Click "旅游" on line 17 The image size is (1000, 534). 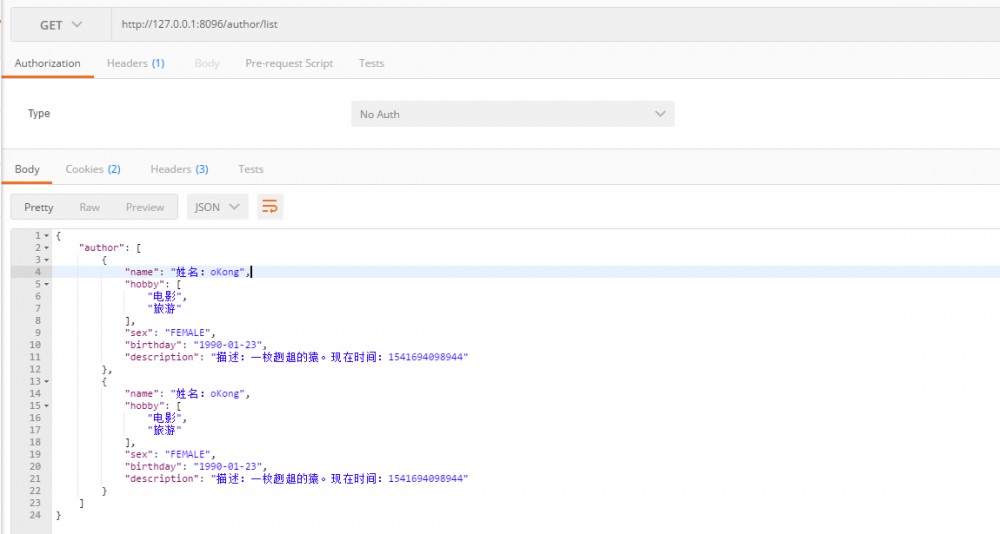point(165,430)
